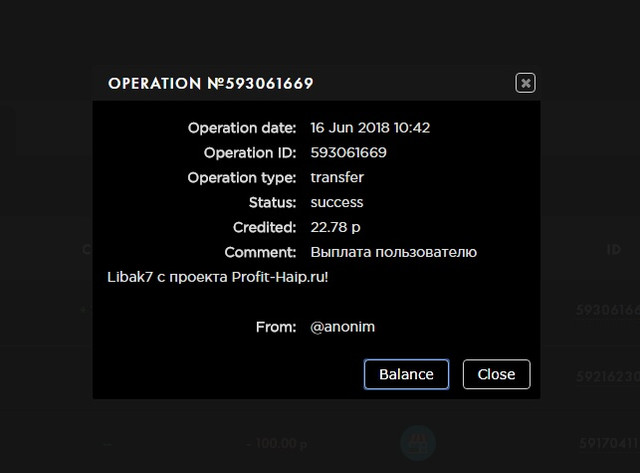Click the Profit-Haip.ru text in the comment
This screenshot has height=473, width=640.
[x=280, y=277]
